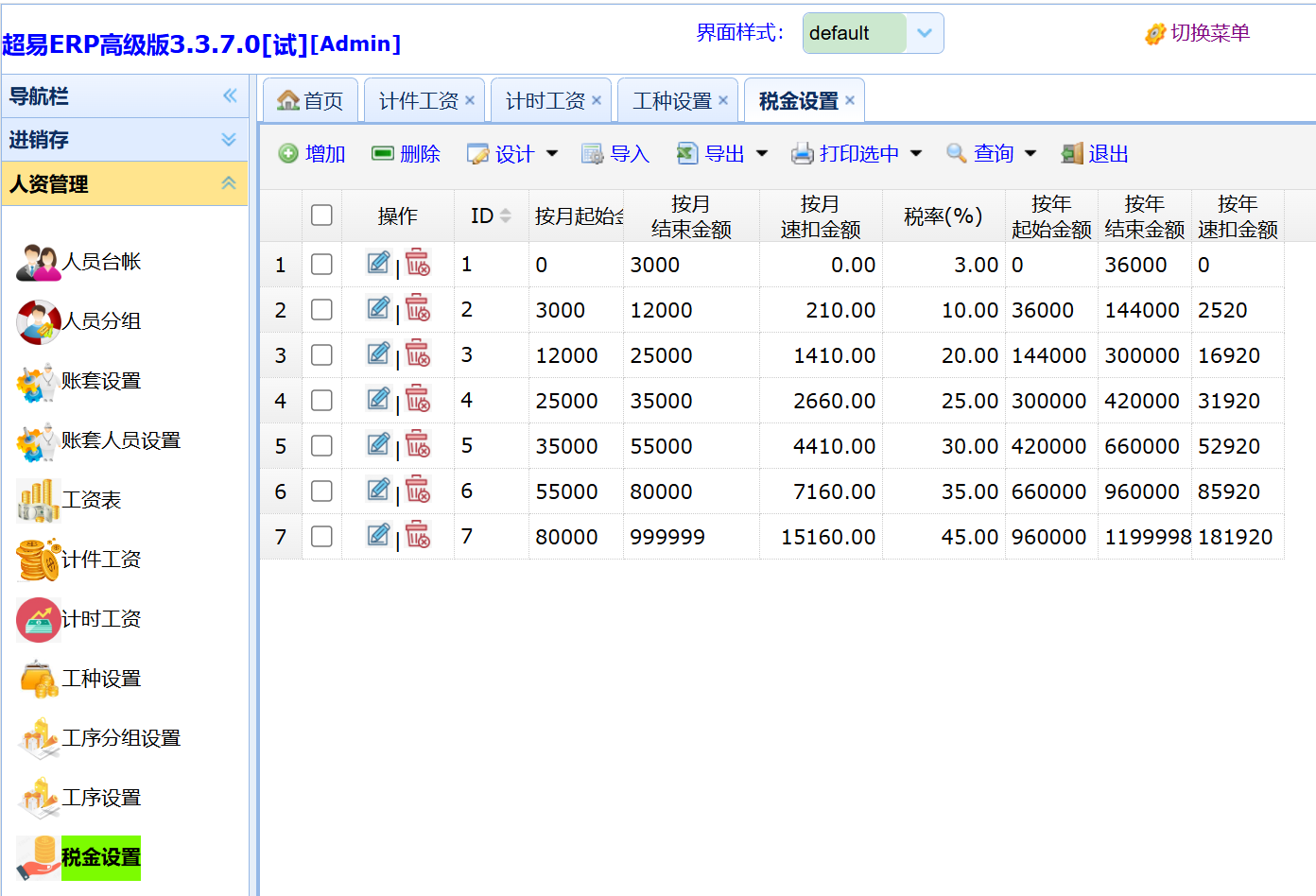This screenshot has width=1316, height=896.
Task: Check the checkbox for row 2
Action: coord(321,310)
